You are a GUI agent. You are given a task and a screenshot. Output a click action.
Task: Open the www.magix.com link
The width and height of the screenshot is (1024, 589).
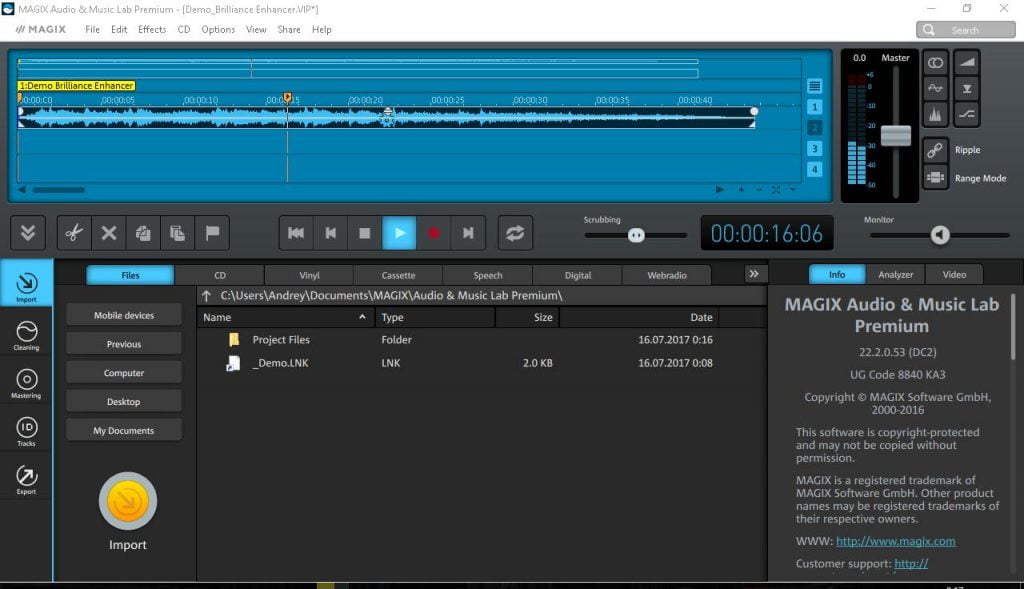tap(895, 541)
